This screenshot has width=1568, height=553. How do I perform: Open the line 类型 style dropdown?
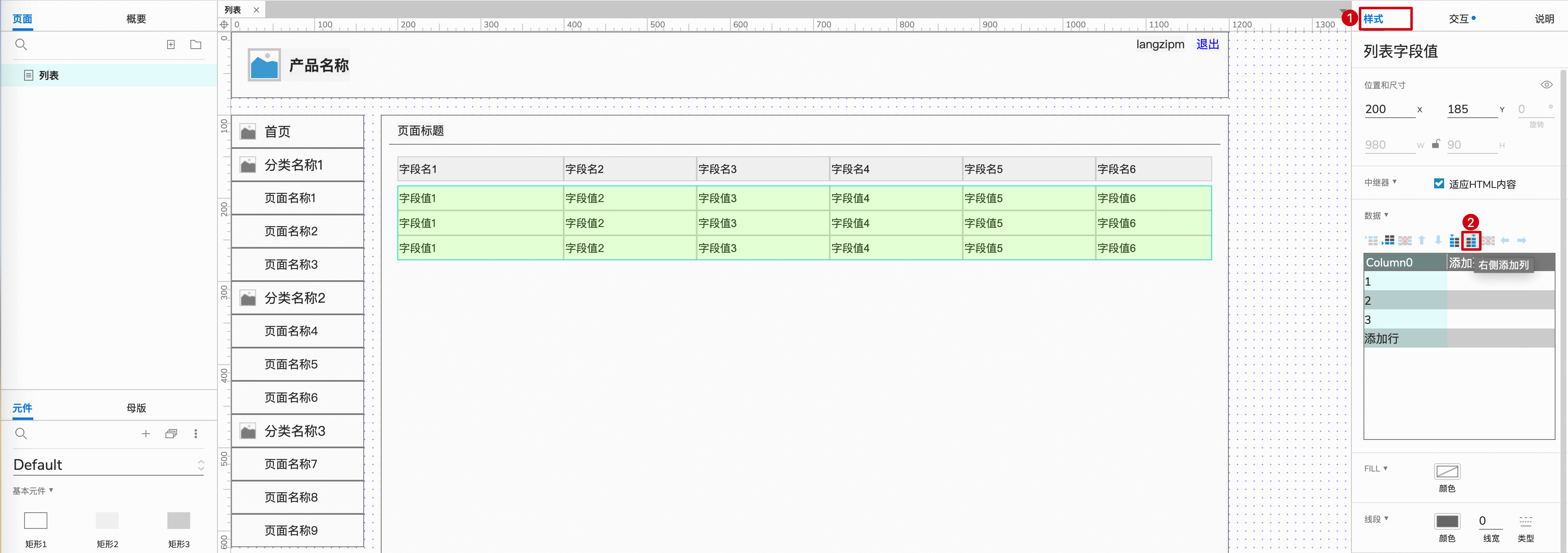tap(1526, 521)
